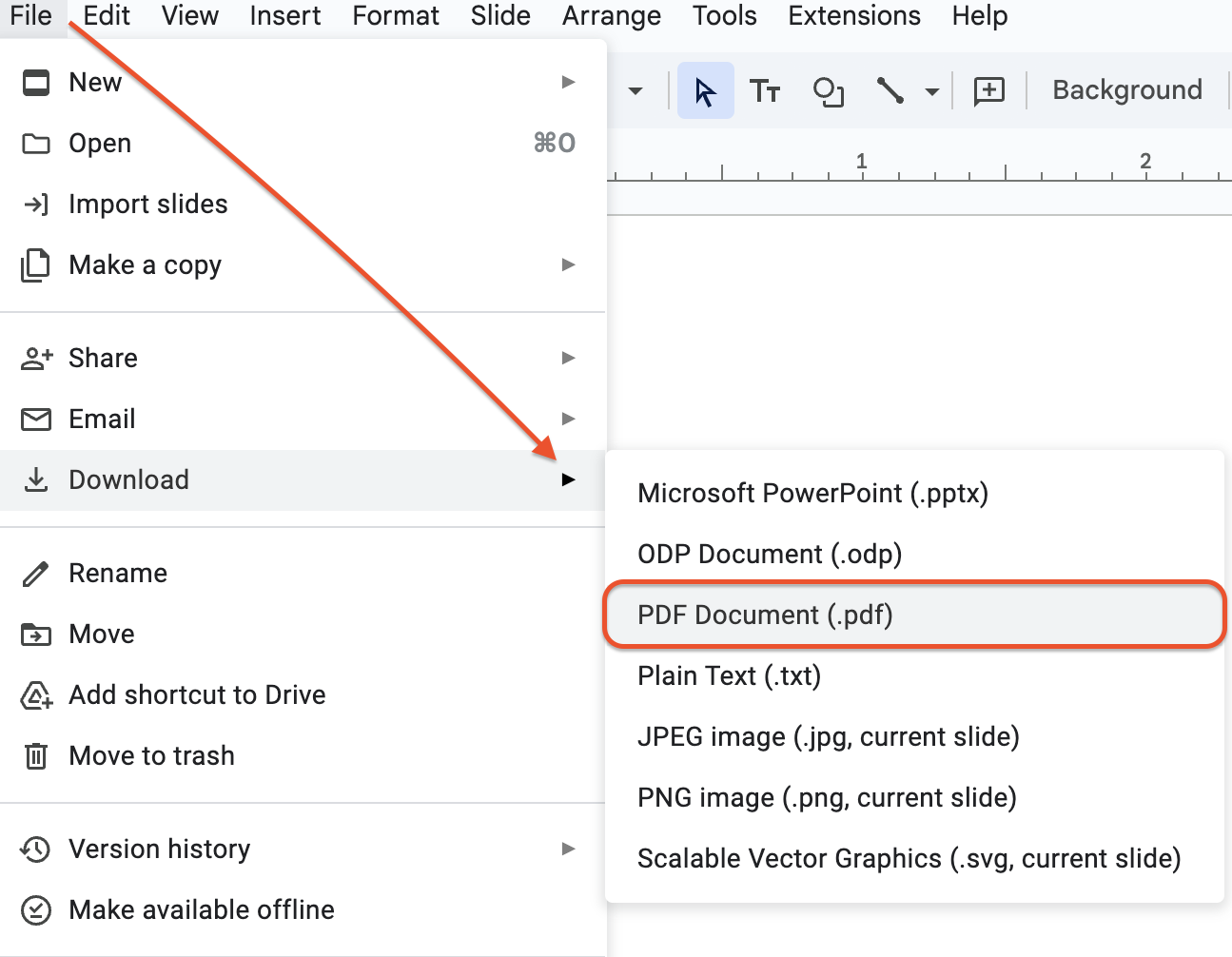The height and width of the screenshot is (957, 1232).
Task: Click the Open folder icon
Action: click(x=36, y=144)
